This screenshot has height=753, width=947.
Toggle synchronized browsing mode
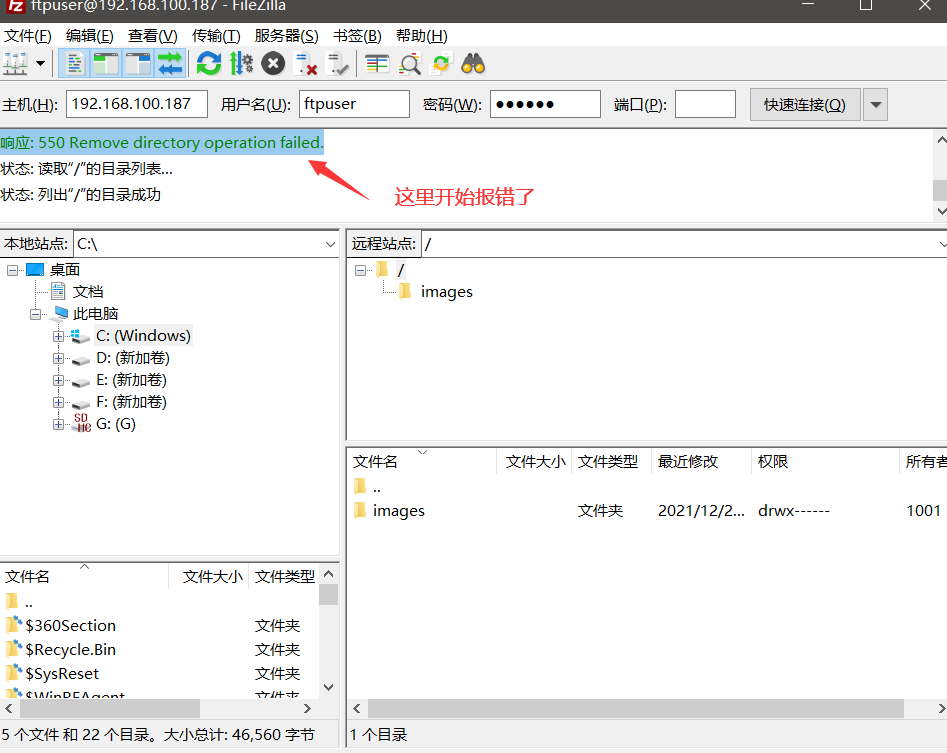coord(443,63)
